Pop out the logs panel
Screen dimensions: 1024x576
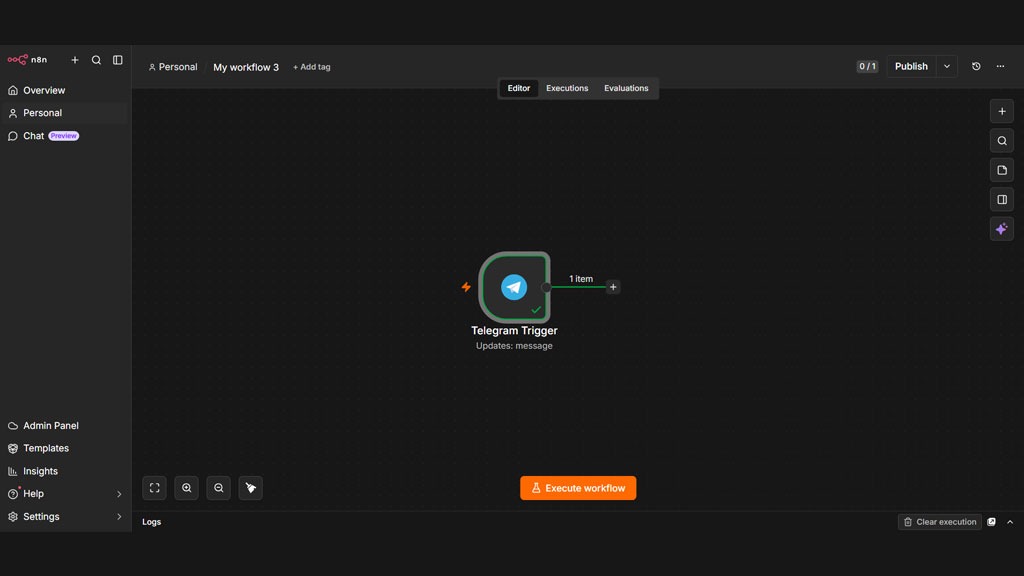[x=991, y=522]
